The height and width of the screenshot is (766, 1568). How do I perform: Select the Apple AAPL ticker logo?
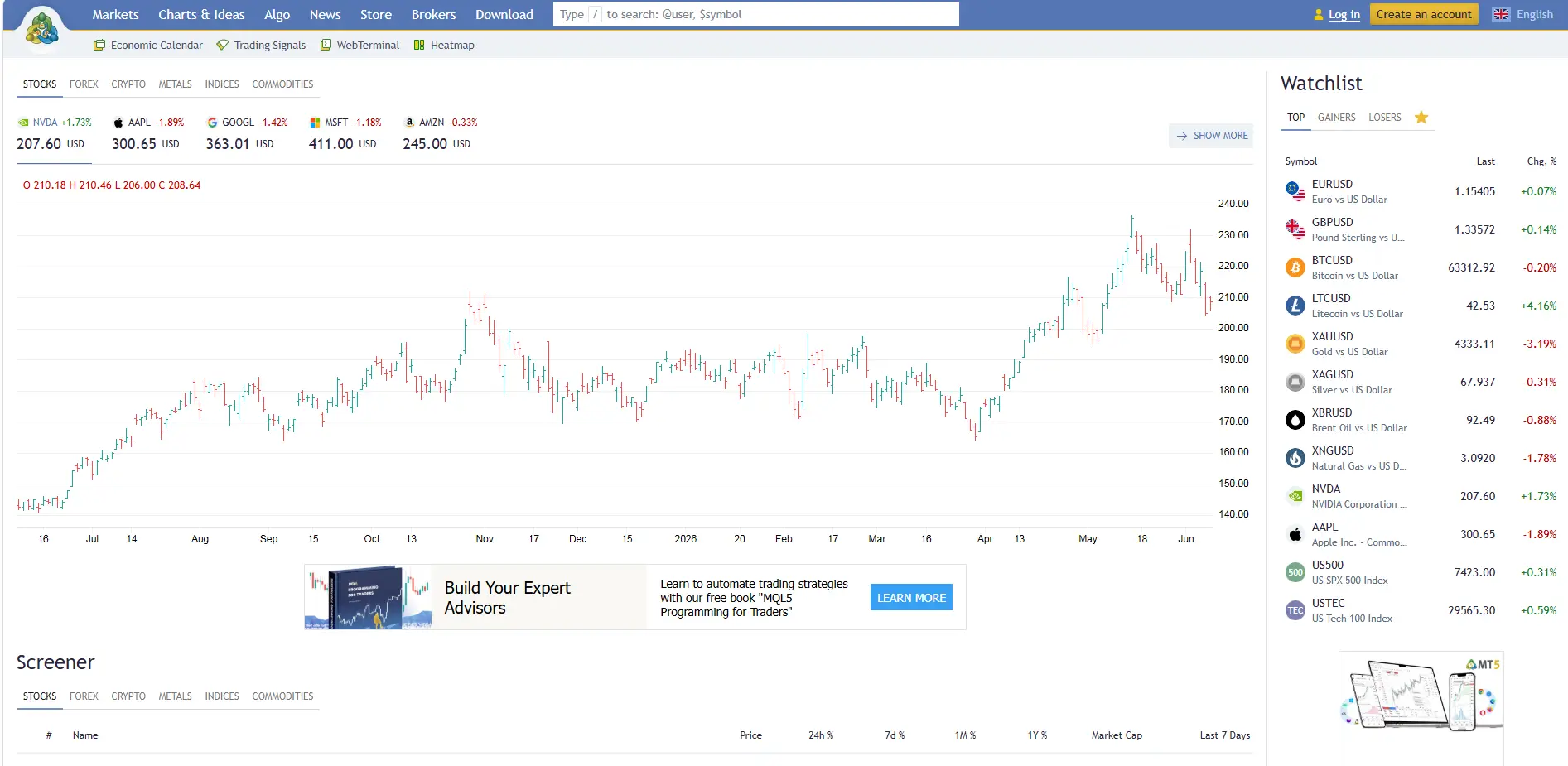click(x=118, y=123)
